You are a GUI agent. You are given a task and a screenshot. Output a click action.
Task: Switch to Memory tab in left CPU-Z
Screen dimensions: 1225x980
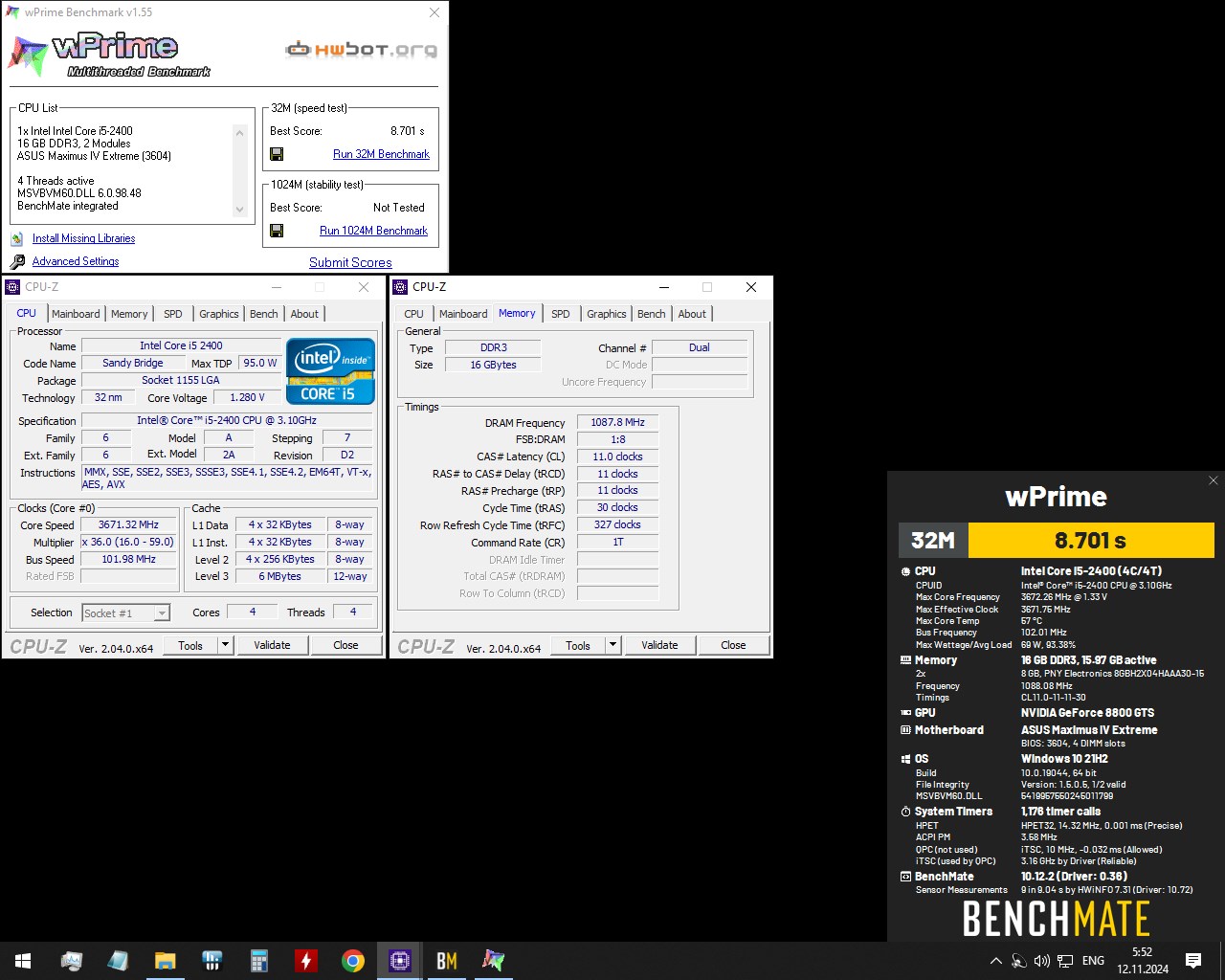(129, 314)
